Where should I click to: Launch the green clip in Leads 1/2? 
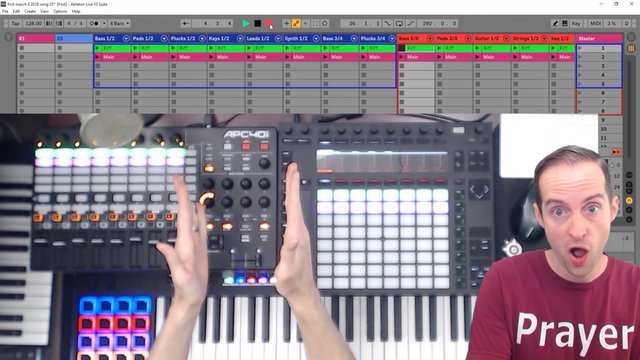[249, 48]
